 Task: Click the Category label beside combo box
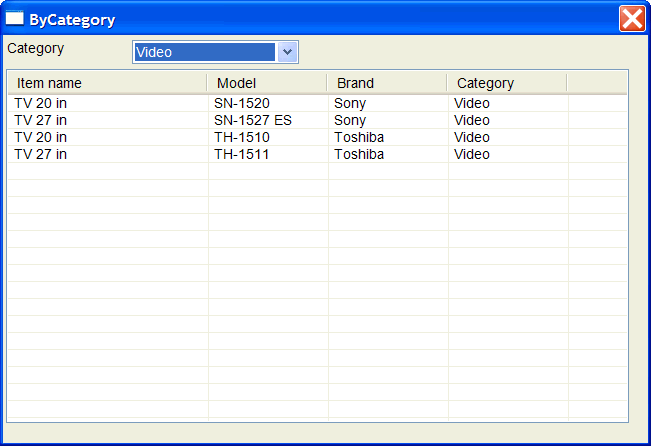[x=36, y=49]
